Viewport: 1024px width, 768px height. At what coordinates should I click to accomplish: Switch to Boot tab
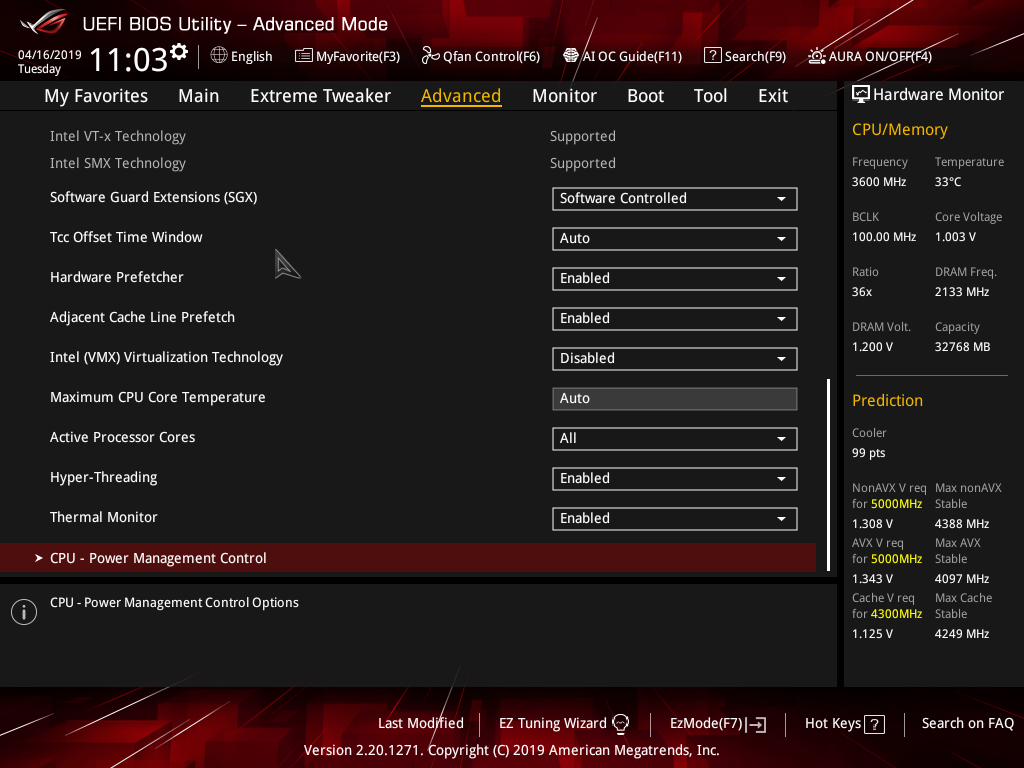(x=645, y=96)
